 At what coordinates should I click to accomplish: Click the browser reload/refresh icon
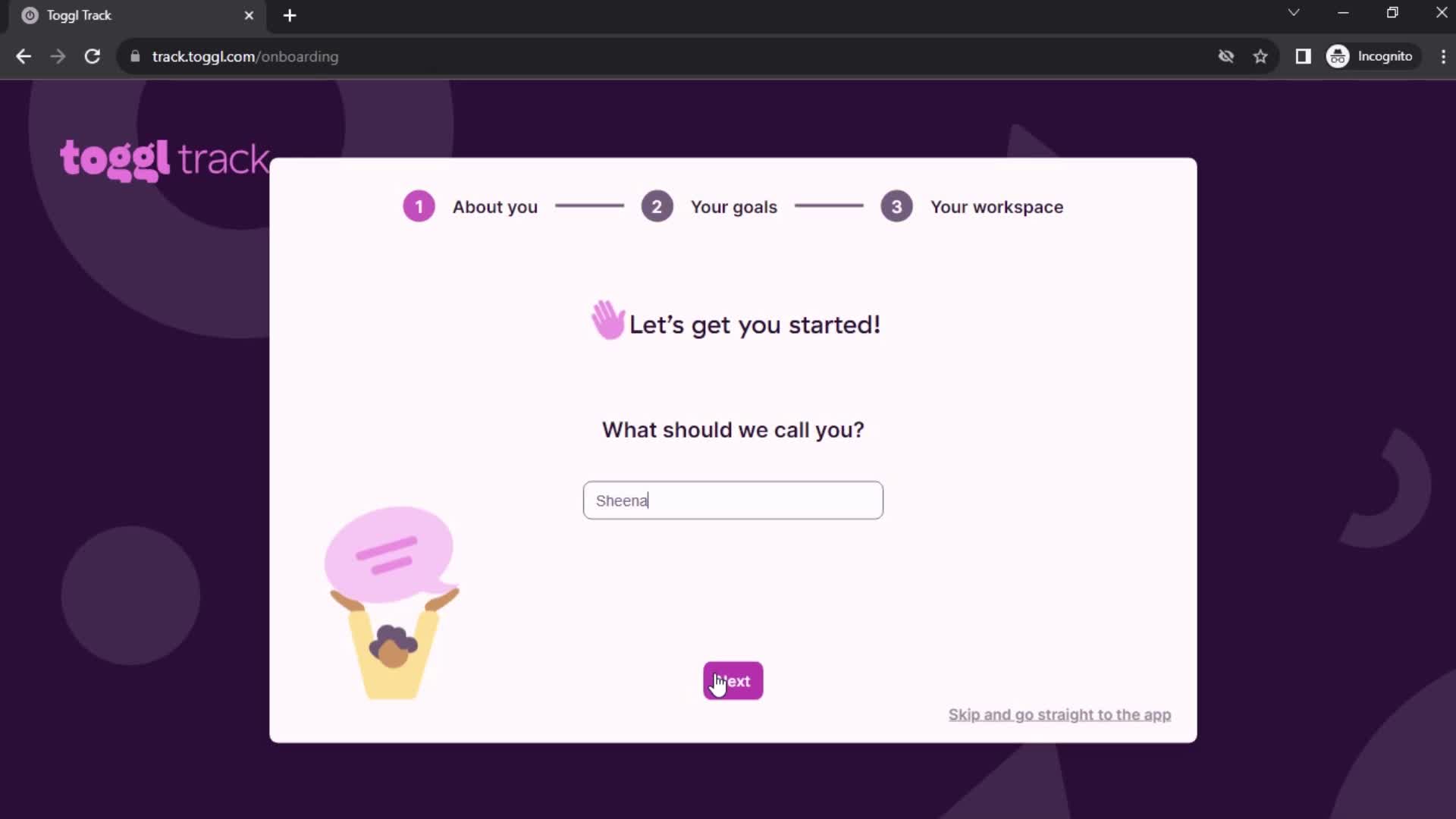[x=91, y=57]
